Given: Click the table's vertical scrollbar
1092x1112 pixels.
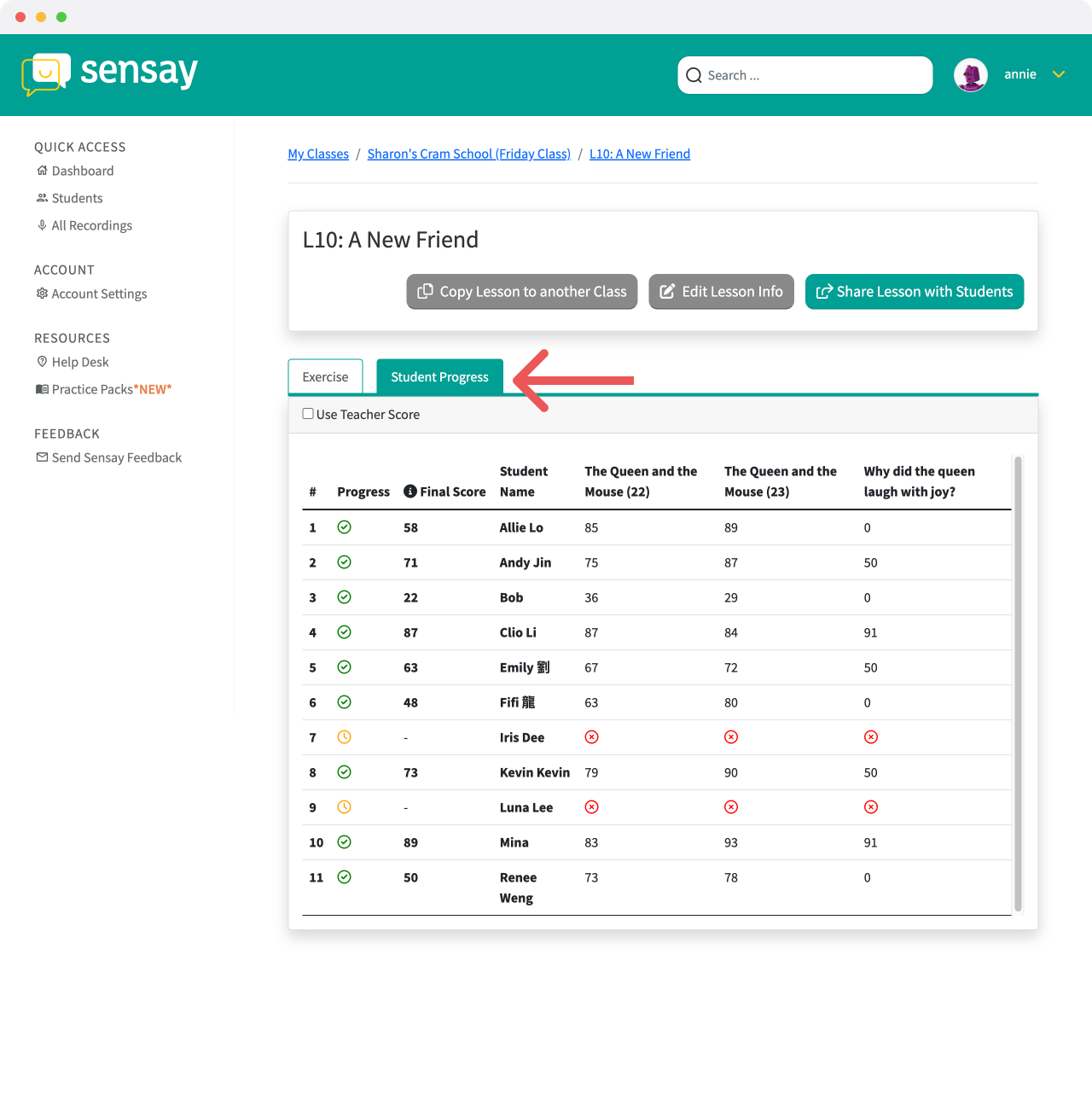Looking at the screenshot, I should point(1018,684).
